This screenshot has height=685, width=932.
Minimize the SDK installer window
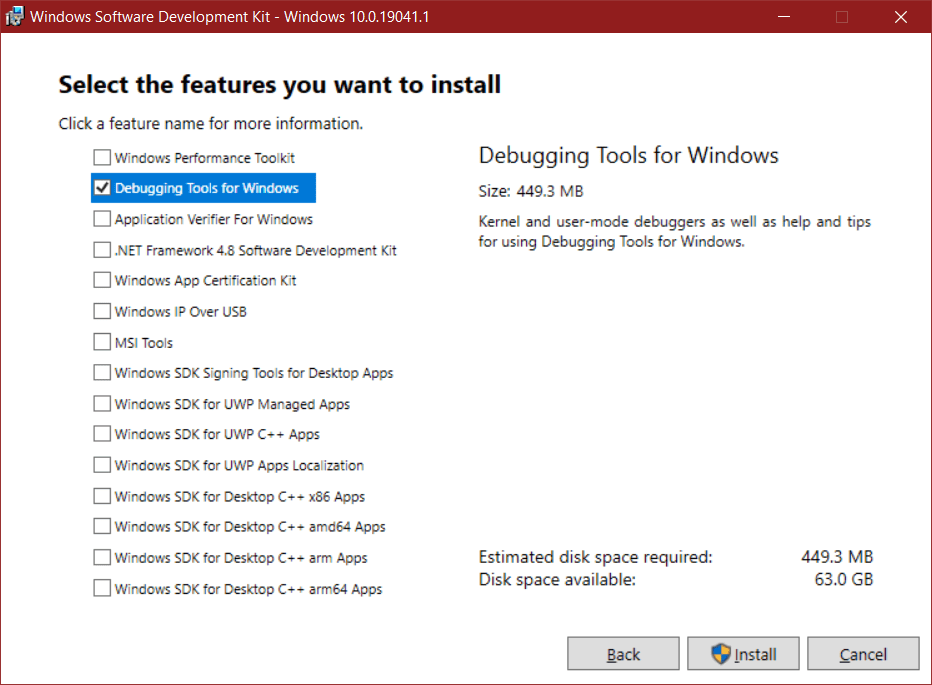point(784,16)
